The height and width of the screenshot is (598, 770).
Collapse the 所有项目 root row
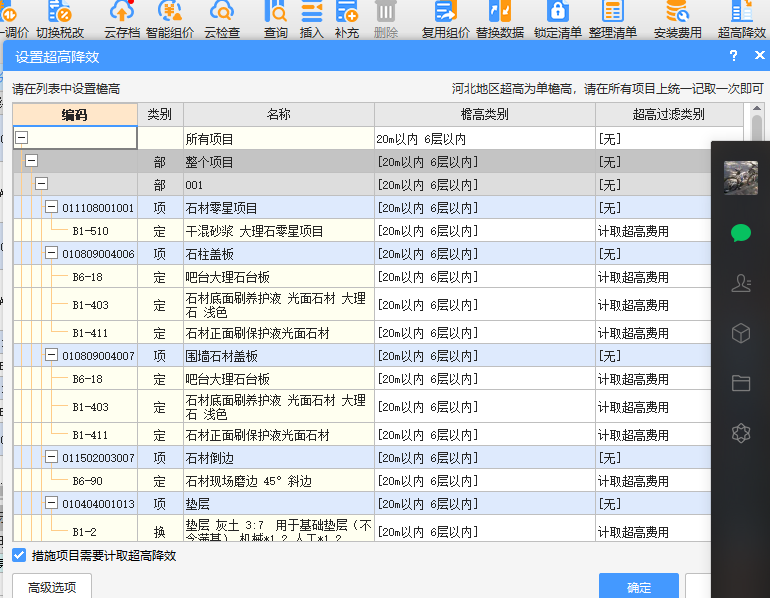pyautogui.click(x=21, y=137)
